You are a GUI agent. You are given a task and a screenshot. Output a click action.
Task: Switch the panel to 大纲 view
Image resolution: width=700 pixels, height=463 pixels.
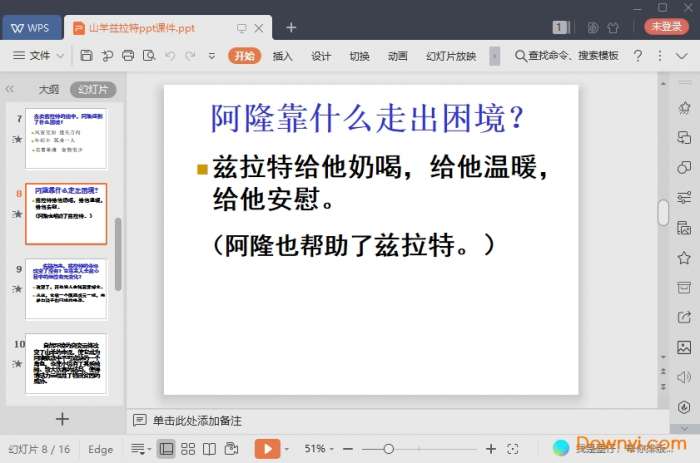tap(49, 90)
